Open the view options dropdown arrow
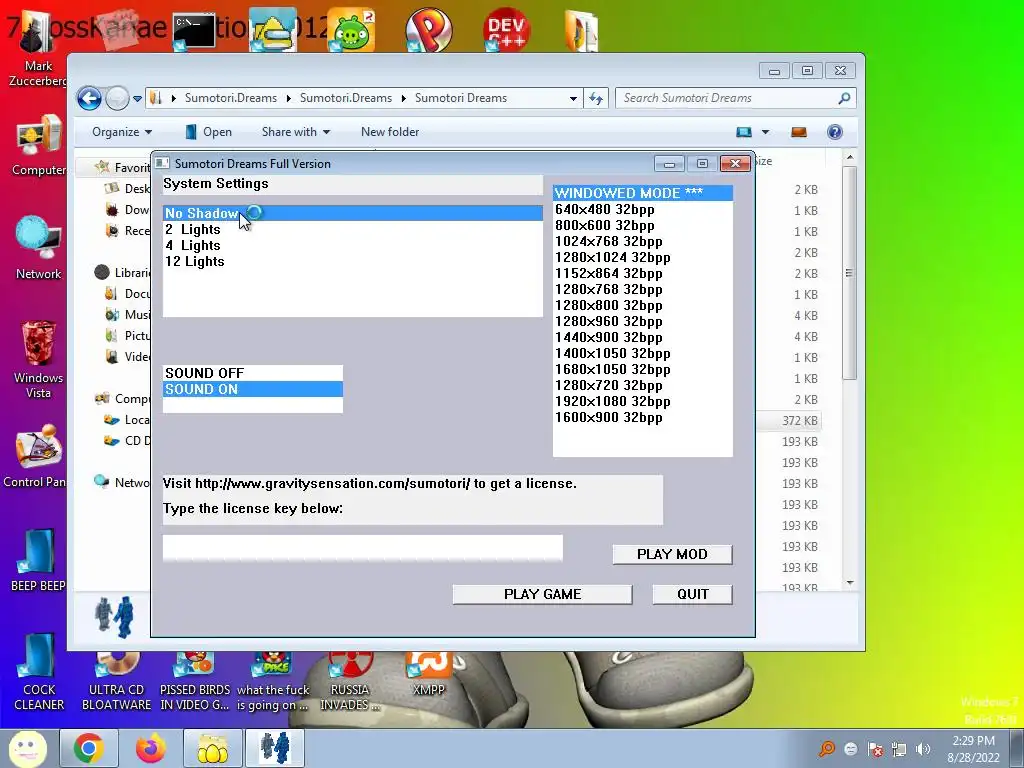 765,132
